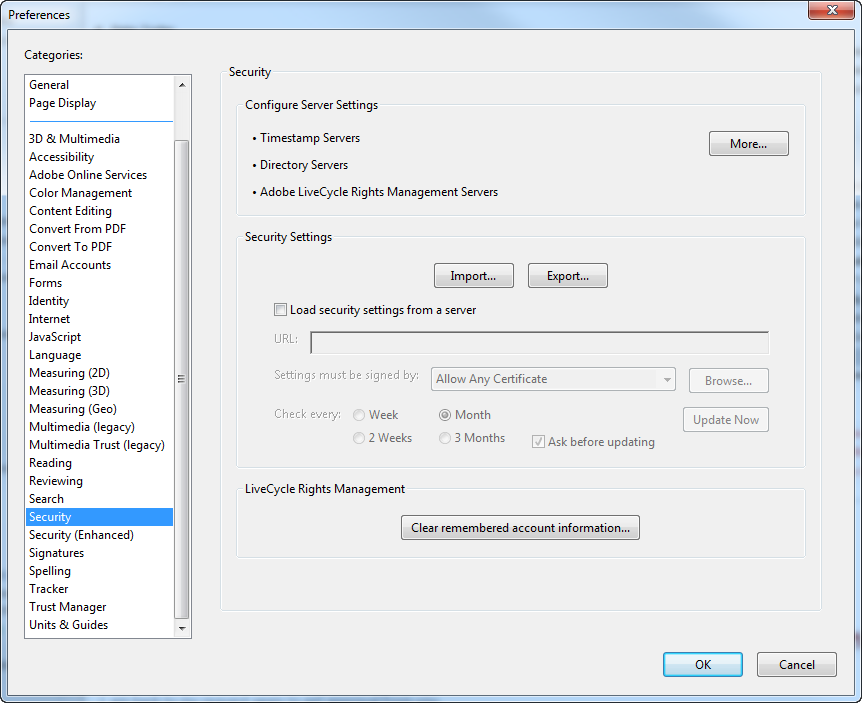862x703 pixels.
Task: Click Update Now to check for settings
Action: pyautogui.click(x=725, y=419)
